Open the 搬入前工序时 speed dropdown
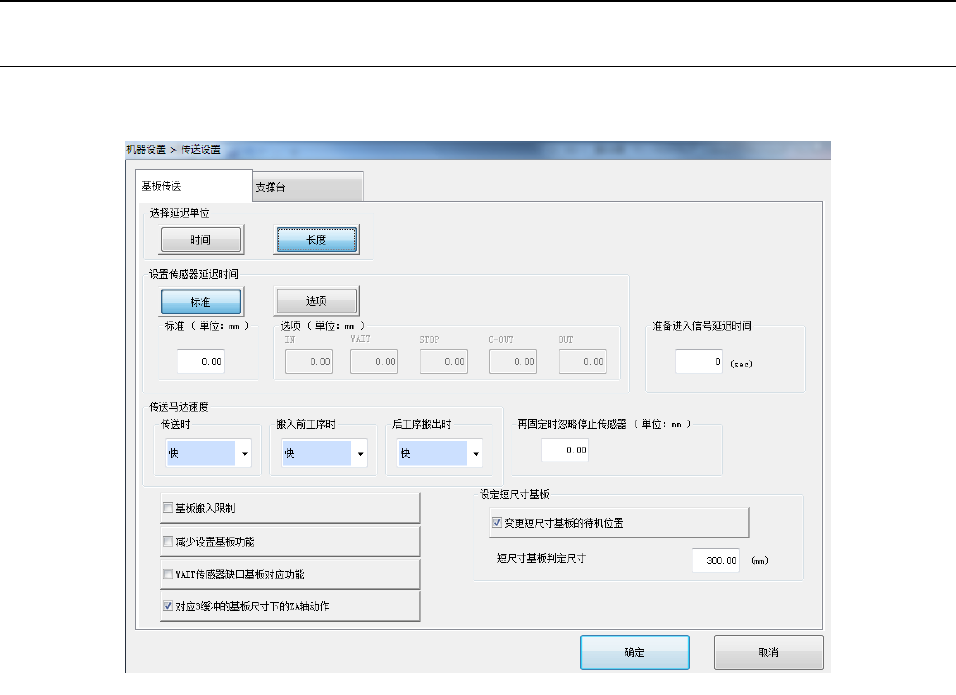The height and width of the screenshot is (695, 956). pos(324,453)
